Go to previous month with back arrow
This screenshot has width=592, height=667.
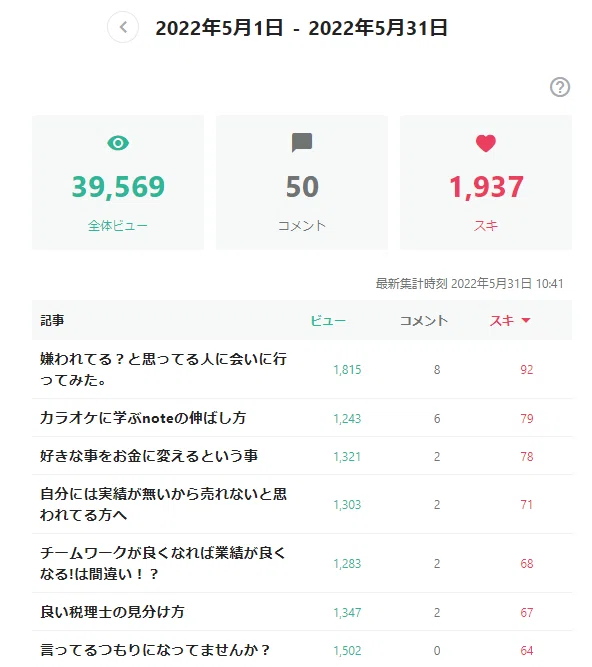pos(123,28)
